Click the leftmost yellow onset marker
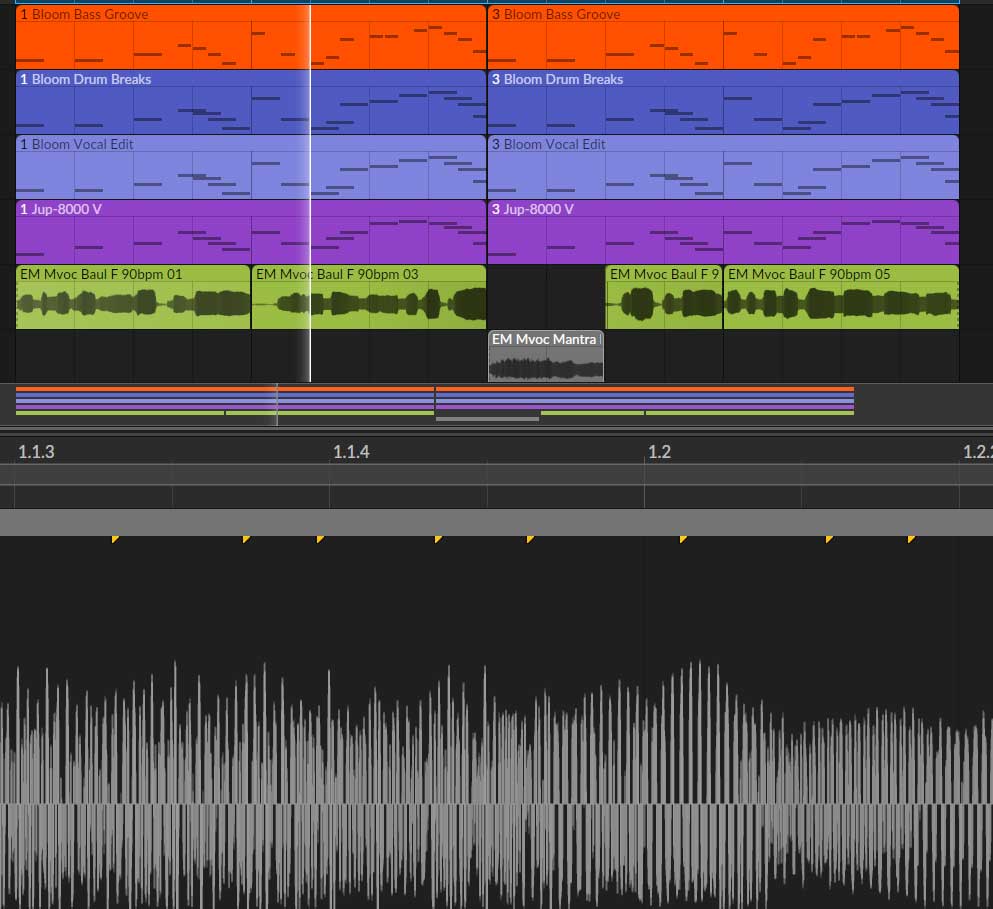 point(115,540)
